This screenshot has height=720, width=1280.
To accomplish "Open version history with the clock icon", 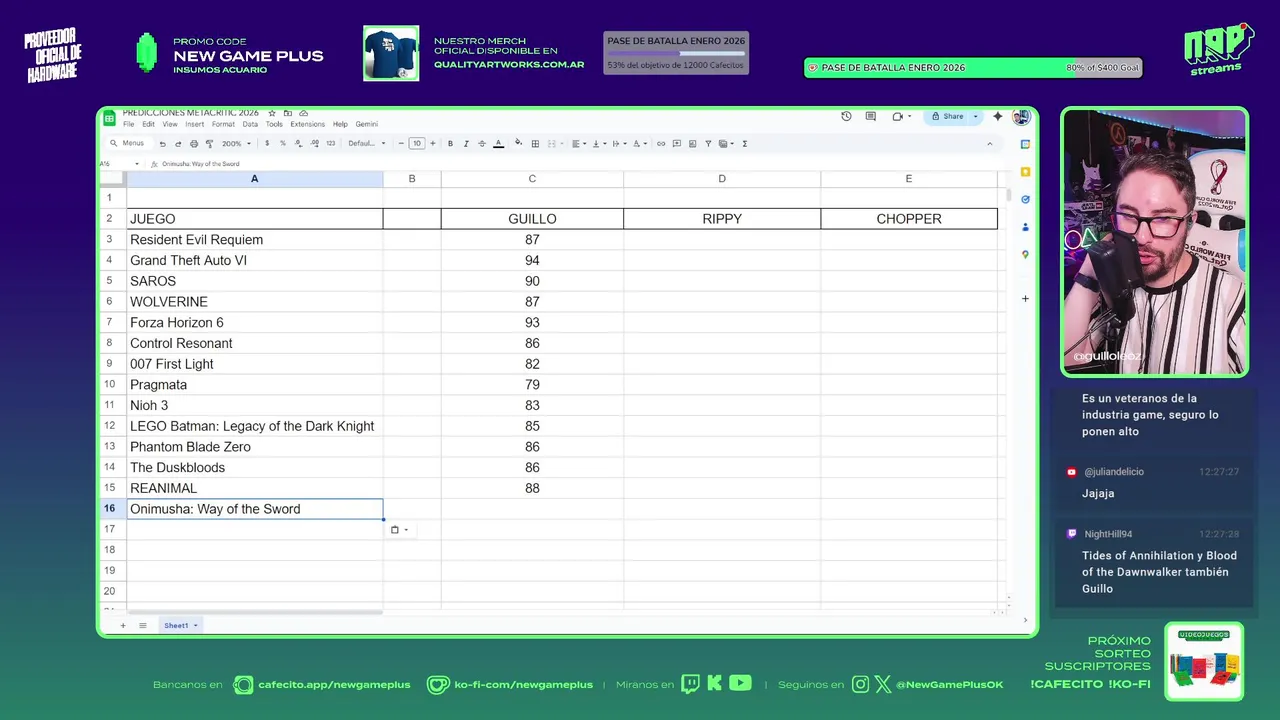I will click(846, 116).
